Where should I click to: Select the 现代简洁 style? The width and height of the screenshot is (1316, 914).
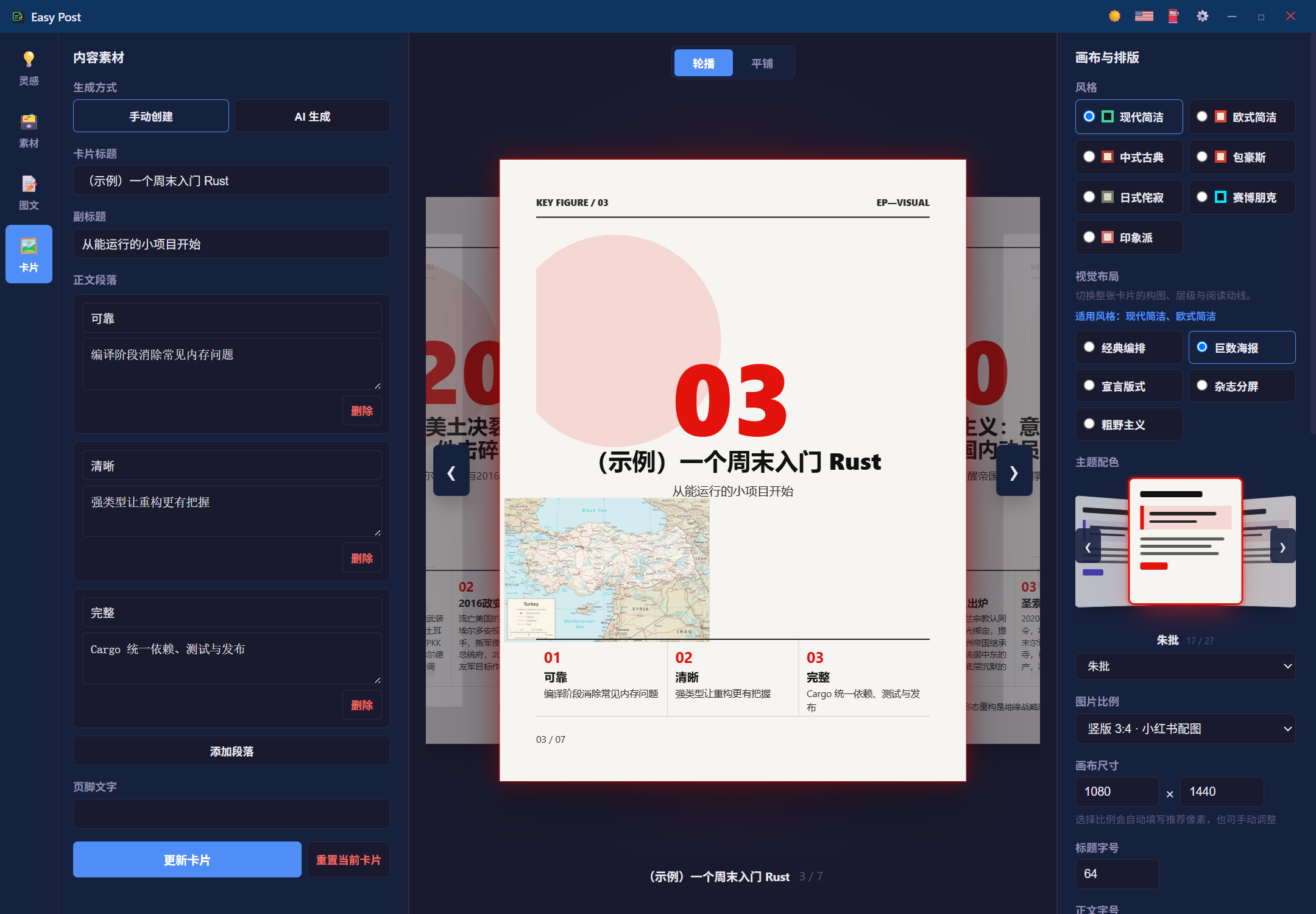(1129, 116)
